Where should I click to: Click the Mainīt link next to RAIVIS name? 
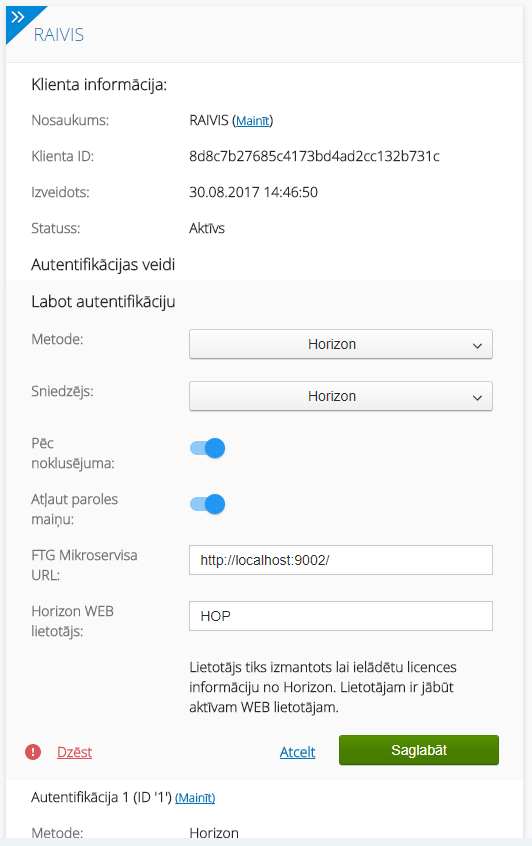253,120
